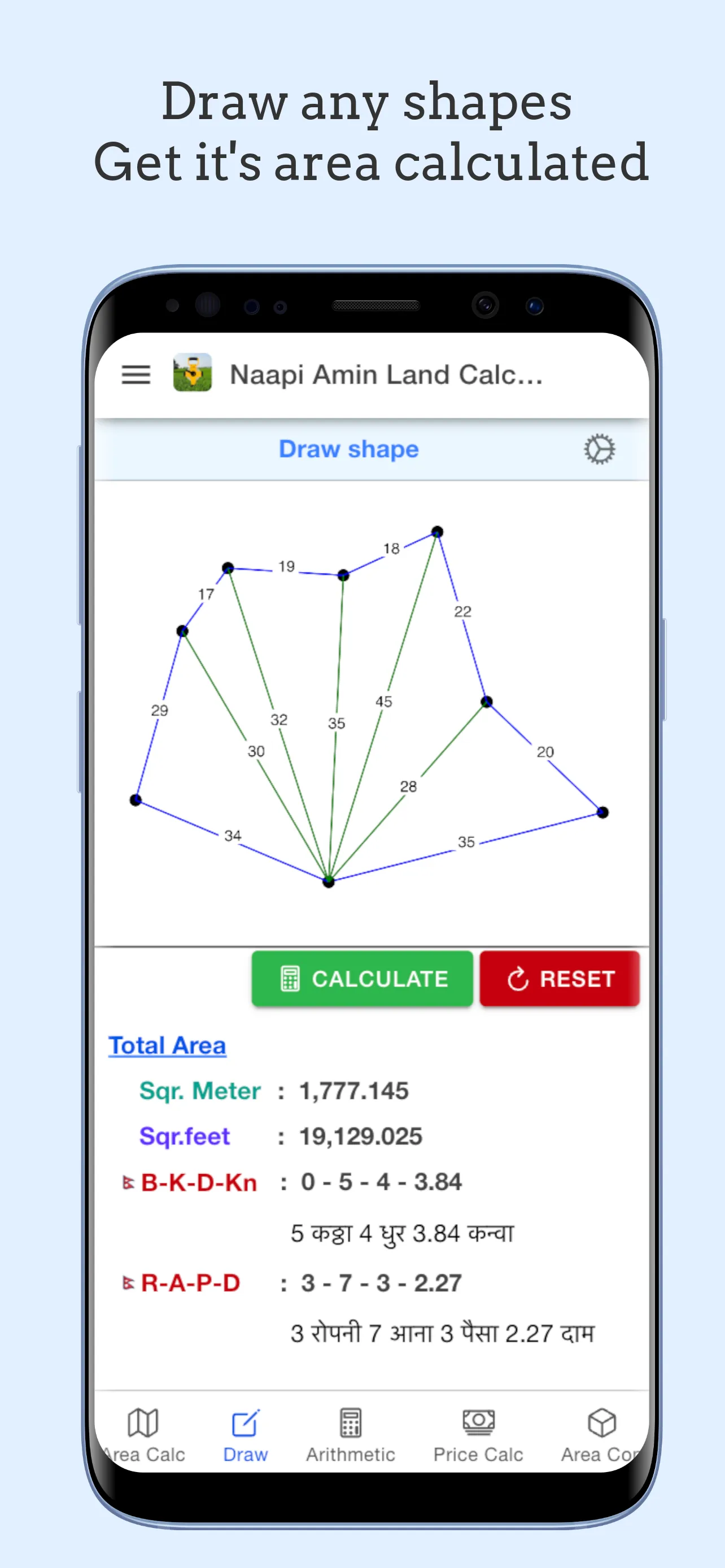
Task: Select the Nepali text 3 रोपनी 7 आना 3 पैसा
Action: click(395, 1334)
